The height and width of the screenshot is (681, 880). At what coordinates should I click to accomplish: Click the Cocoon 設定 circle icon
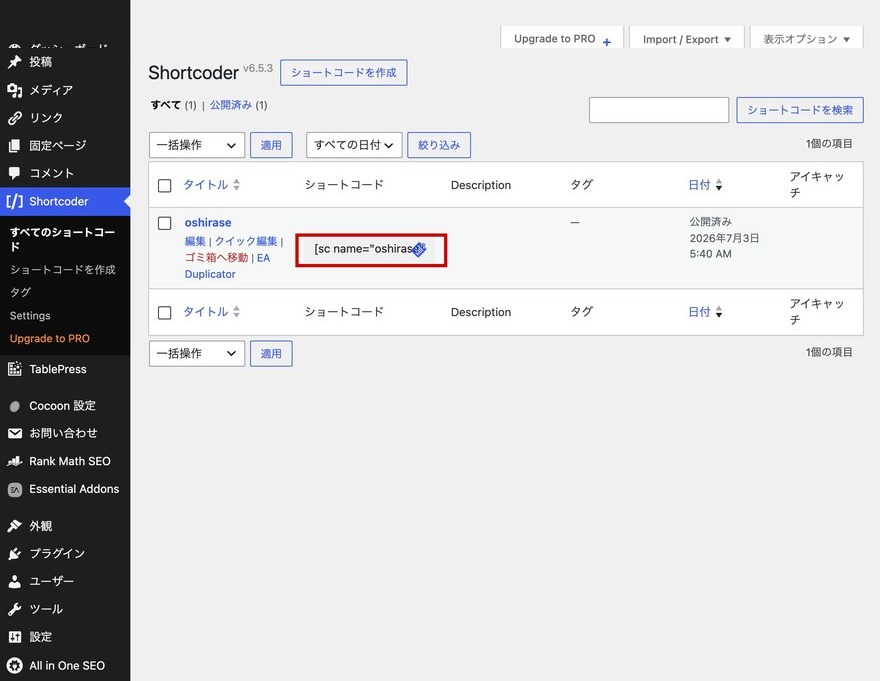point(15,406)
